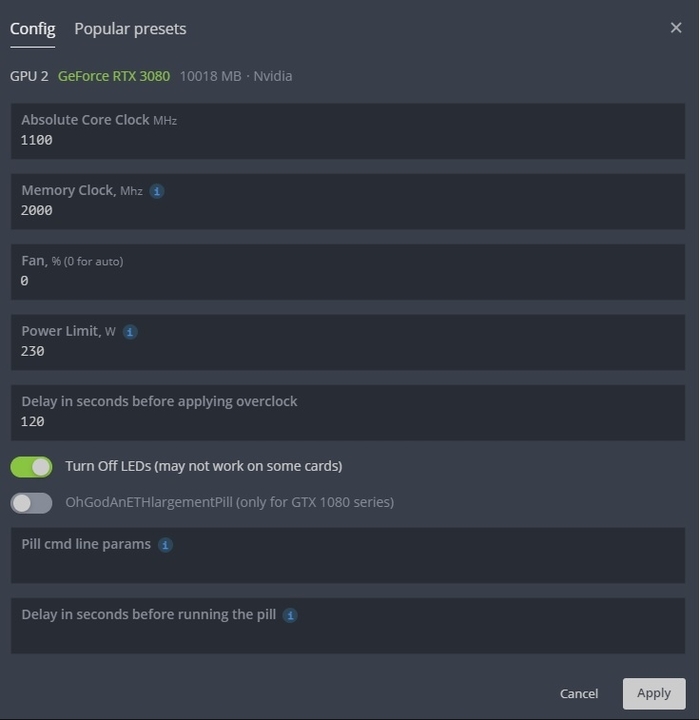Switch to the Popular presets tab
This screenshot has height=720, width=700.
tap(130, 29)
